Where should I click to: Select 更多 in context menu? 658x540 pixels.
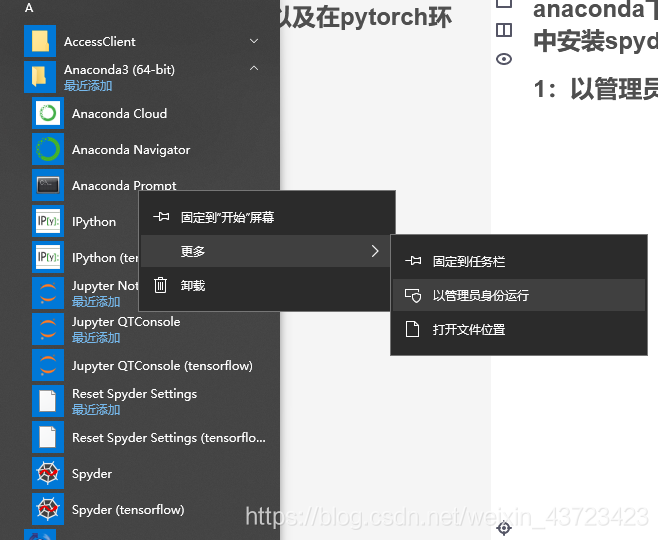pyautogui.click(x=267, y=251)
